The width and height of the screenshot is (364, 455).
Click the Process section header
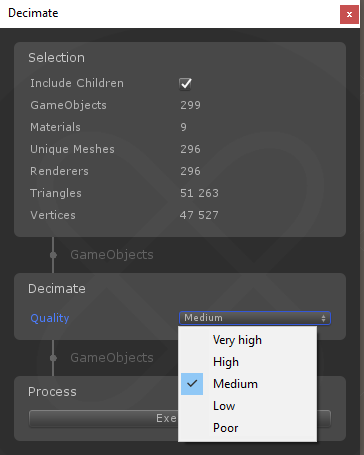(x=52, y=392)
